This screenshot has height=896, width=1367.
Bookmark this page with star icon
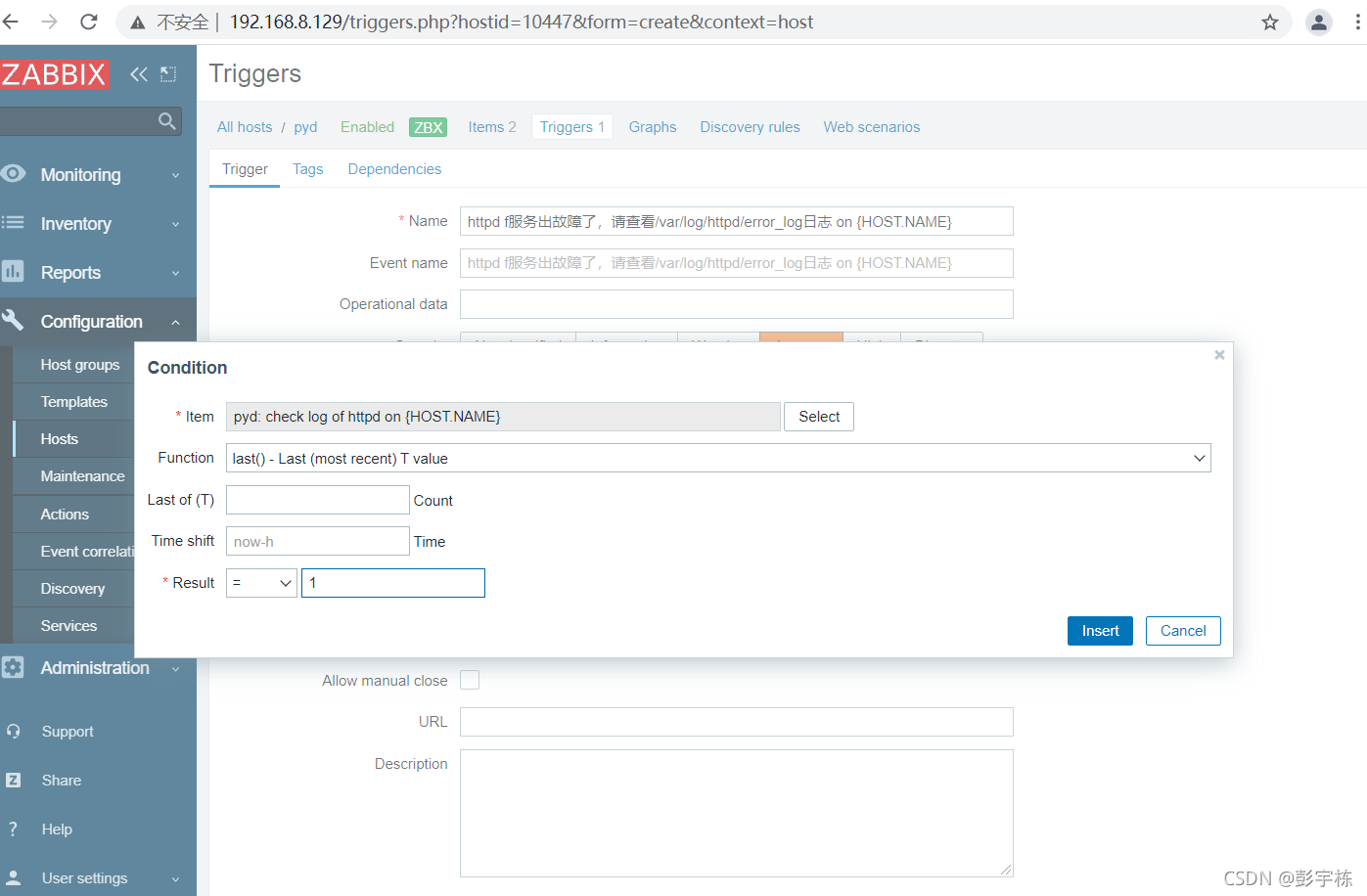point(1270,22)
